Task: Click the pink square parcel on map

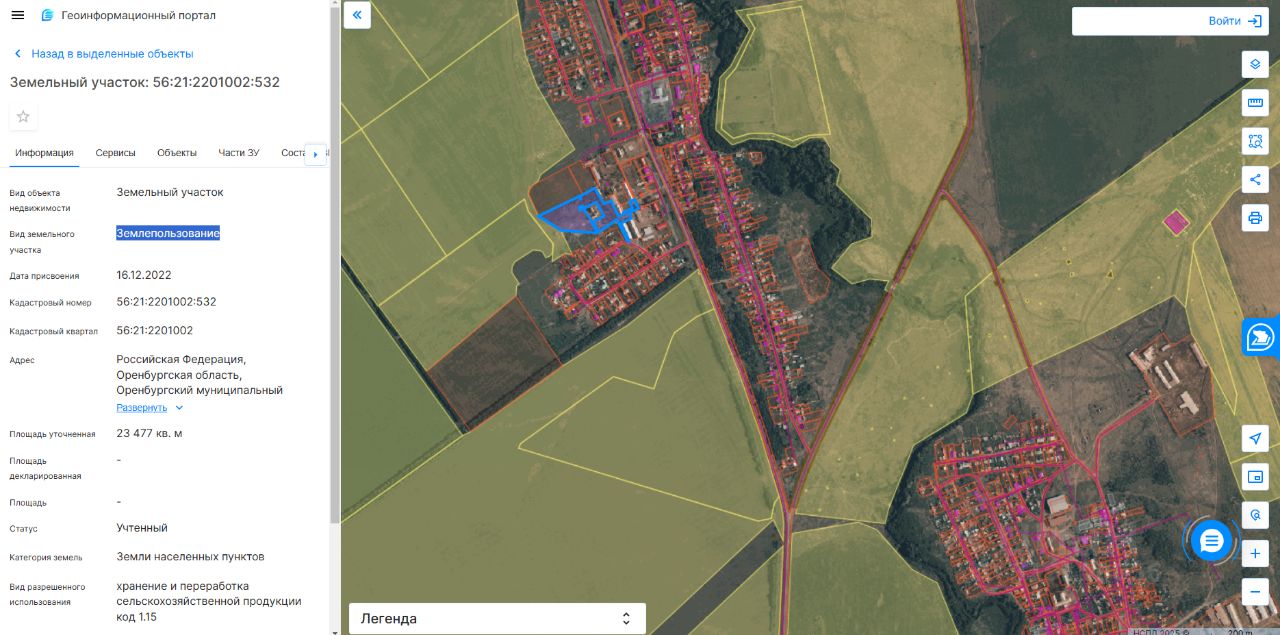Action: (x=1177, y=222)
